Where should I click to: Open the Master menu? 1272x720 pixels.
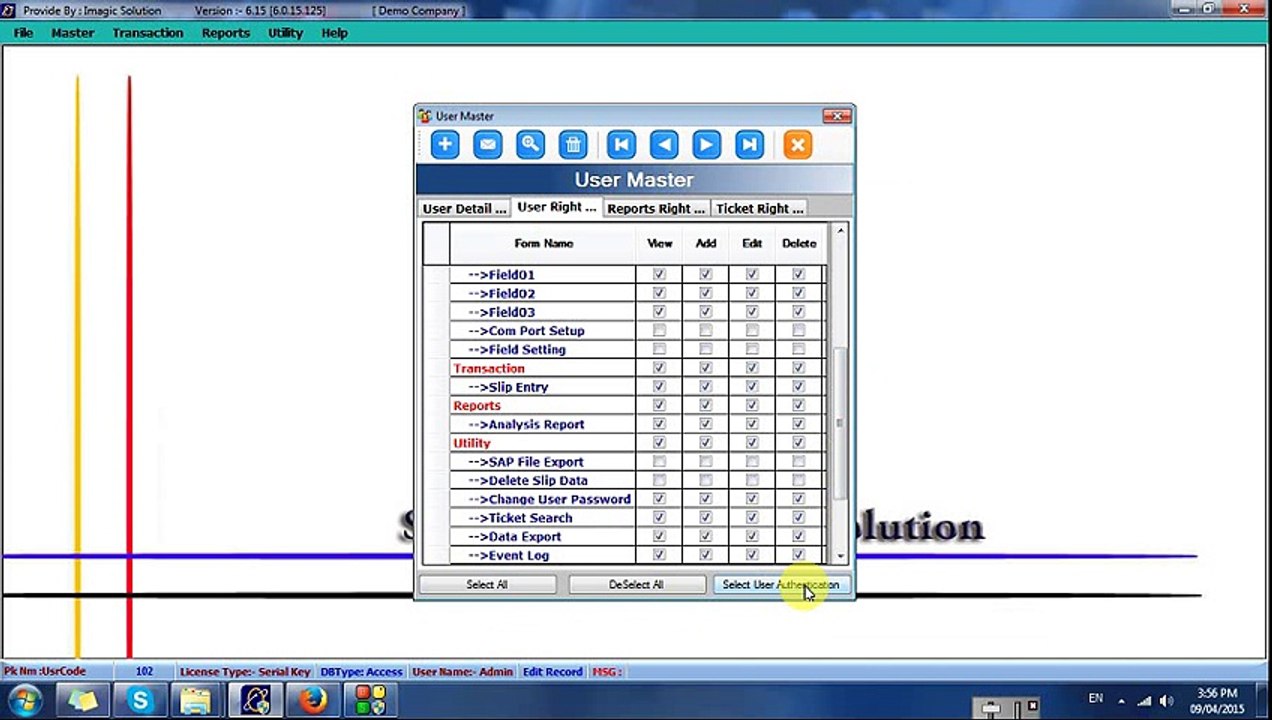pos(73,33)
